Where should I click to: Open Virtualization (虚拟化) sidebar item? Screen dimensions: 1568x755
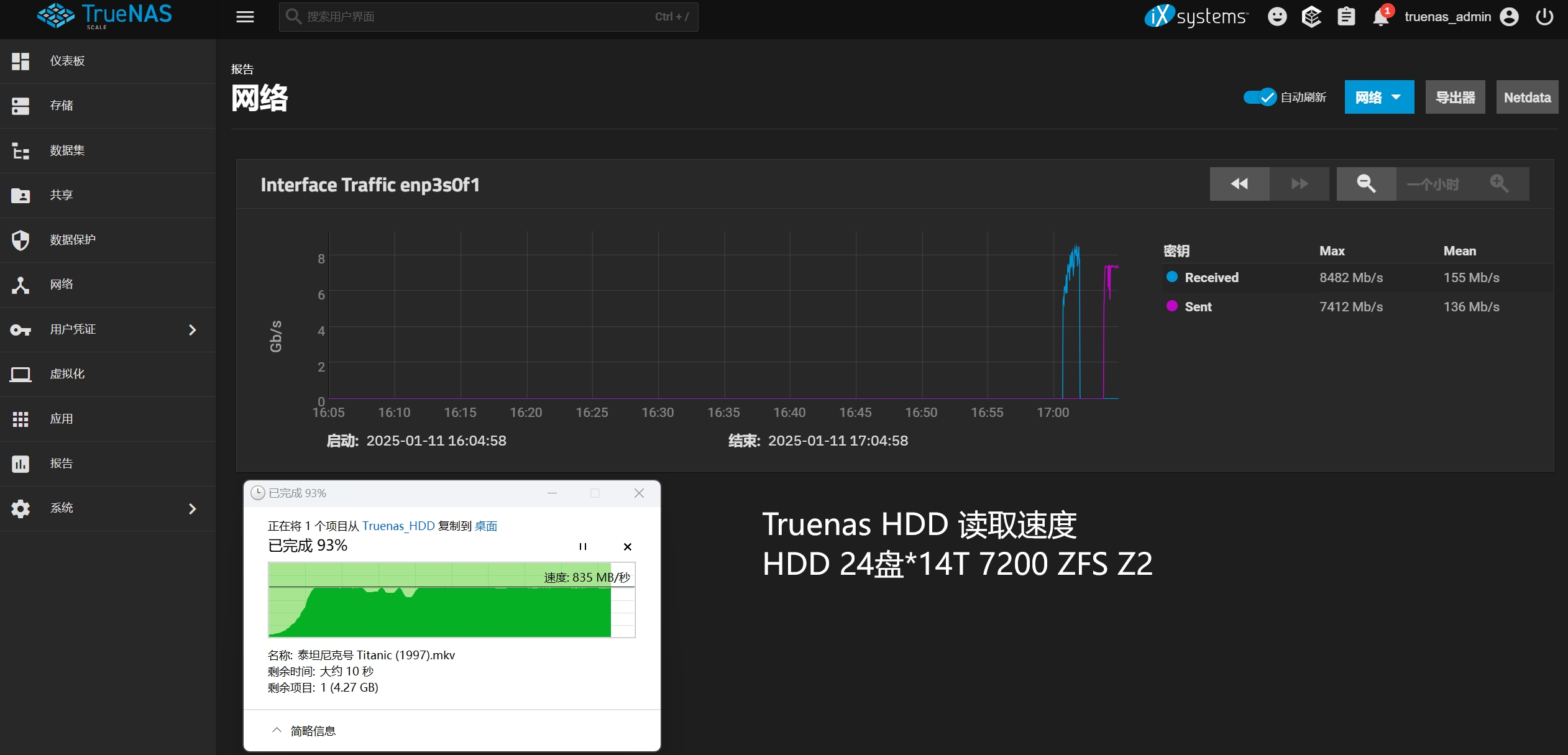coord(108,374)
